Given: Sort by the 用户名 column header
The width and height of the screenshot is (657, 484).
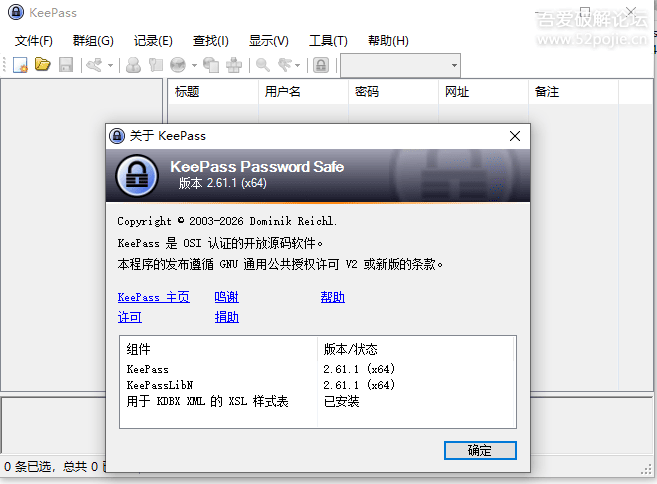Looking at the screenshot, I should (303, 92).
